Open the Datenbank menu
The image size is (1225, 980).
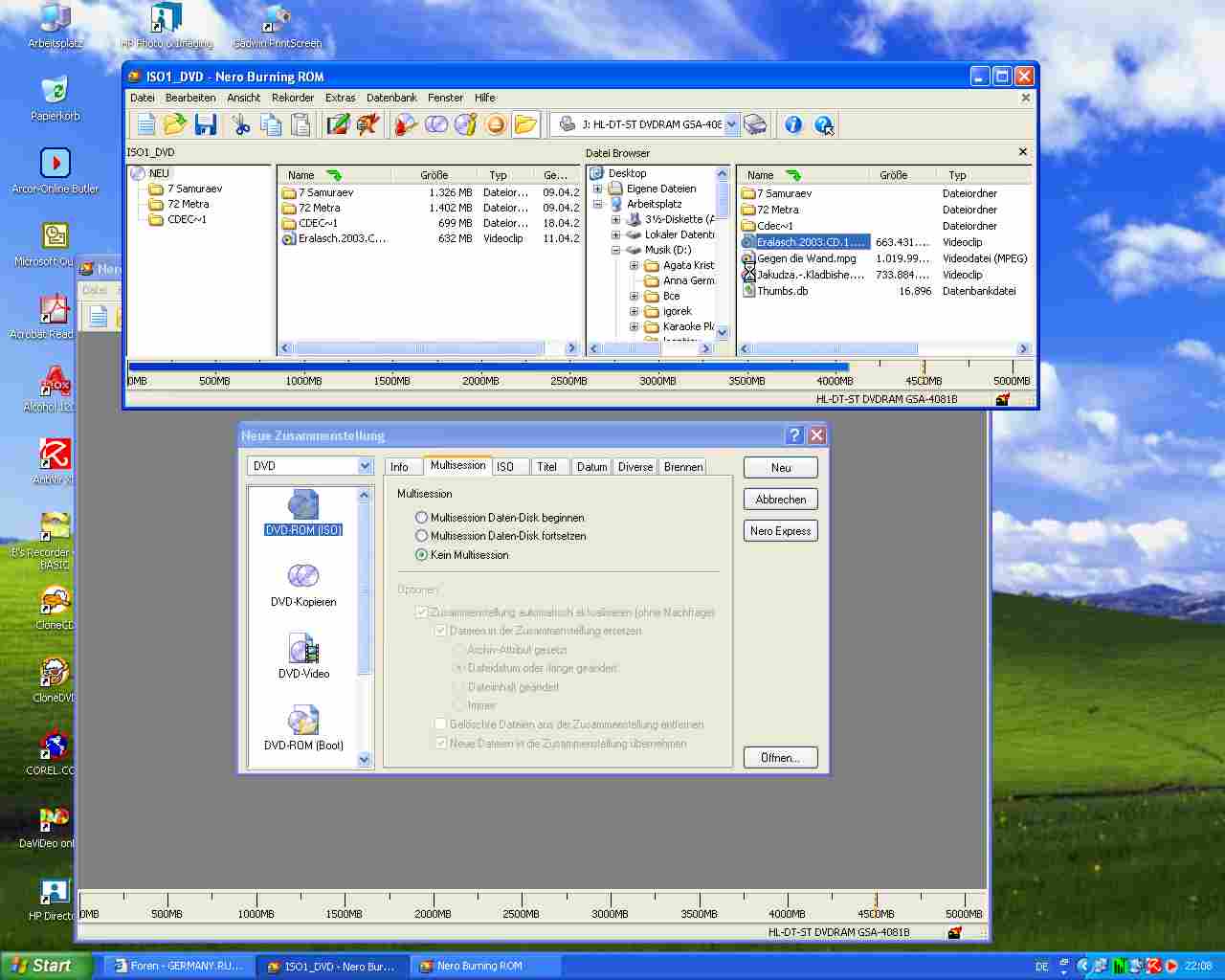pos(391,98)
